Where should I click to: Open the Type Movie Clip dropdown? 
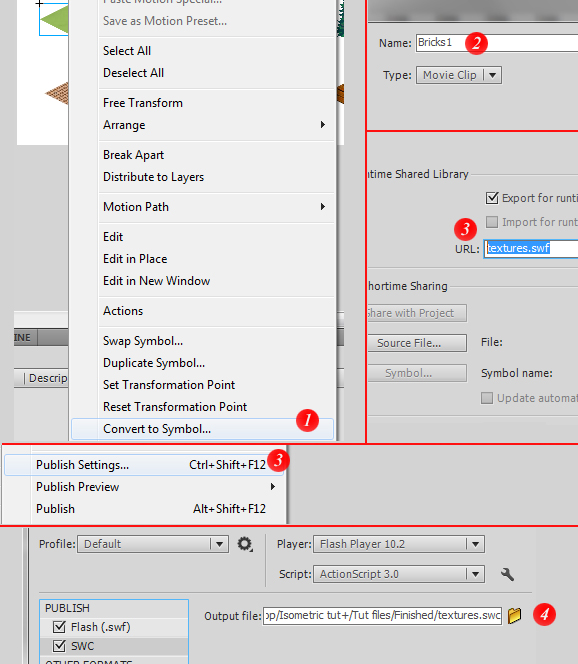459,75
